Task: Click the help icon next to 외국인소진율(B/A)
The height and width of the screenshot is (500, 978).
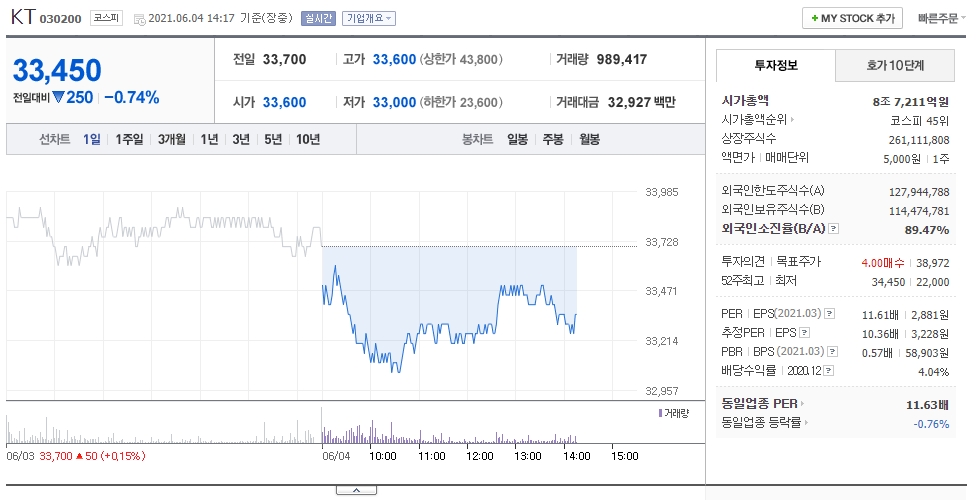Action: pos(833,229)
